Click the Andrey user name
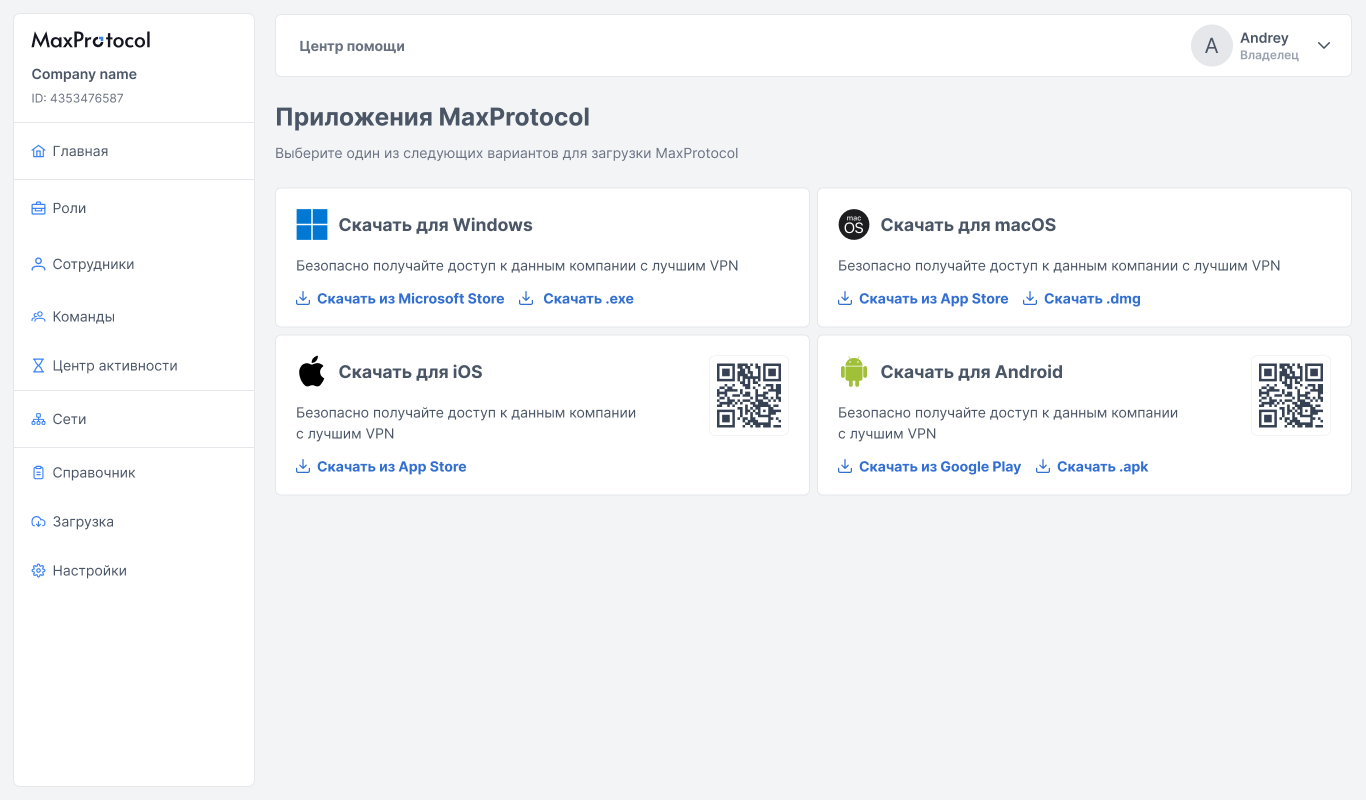Image resolution: width=1366 pixels, height=800 pixels. point(1264,38)
